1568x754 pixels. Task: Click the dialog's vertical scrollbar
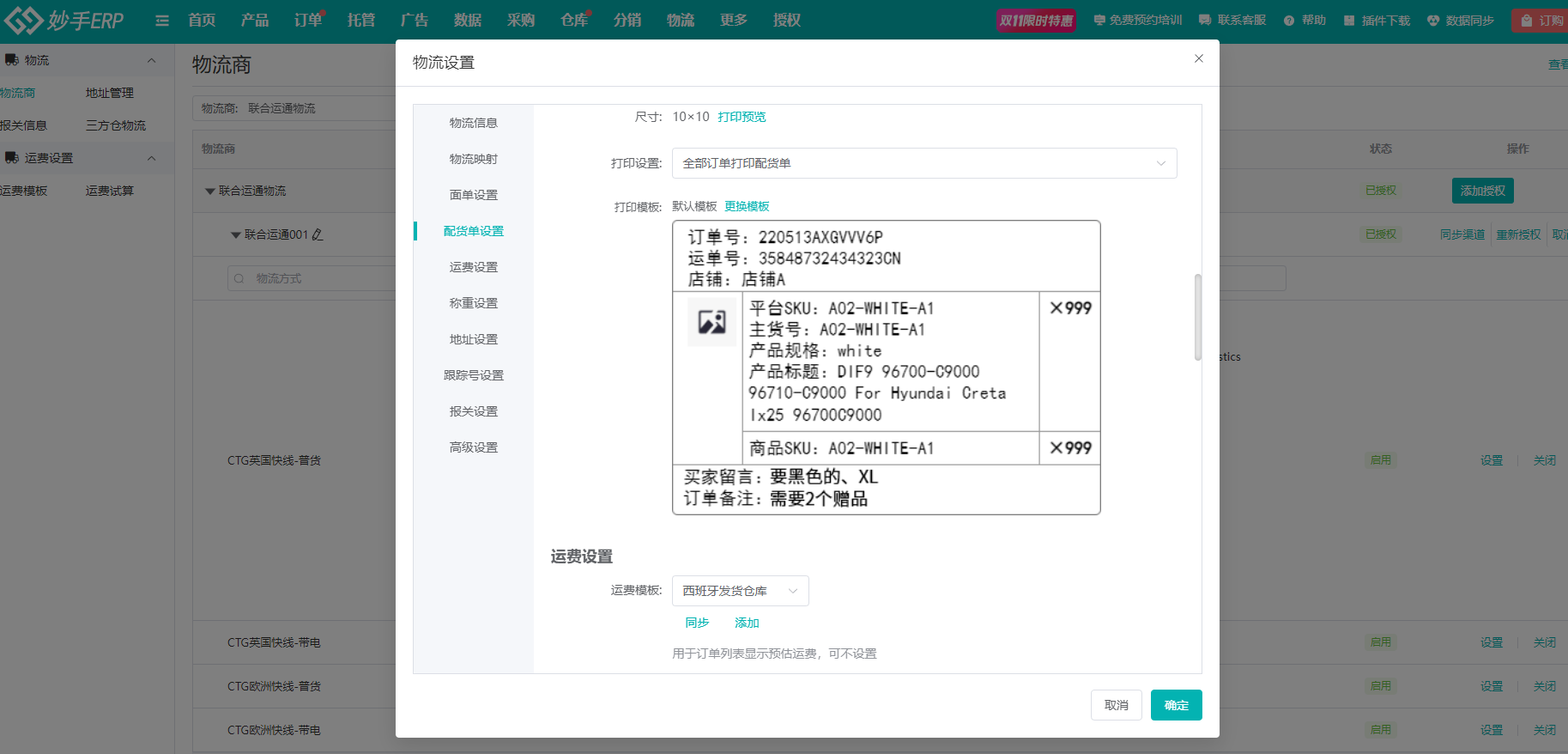point(1197,318)
